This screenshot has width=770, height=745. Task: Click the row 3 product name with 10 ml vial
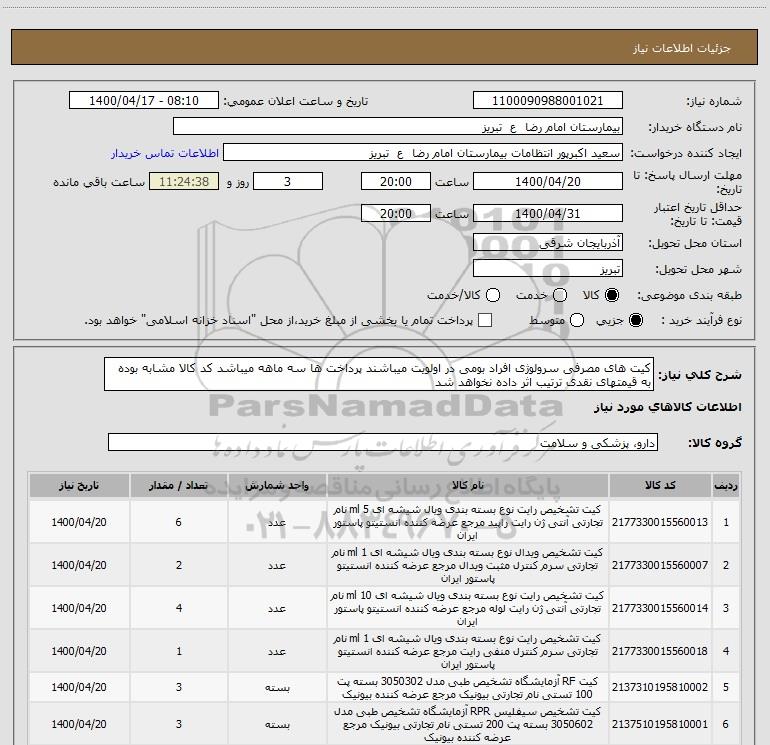point(468,608)
